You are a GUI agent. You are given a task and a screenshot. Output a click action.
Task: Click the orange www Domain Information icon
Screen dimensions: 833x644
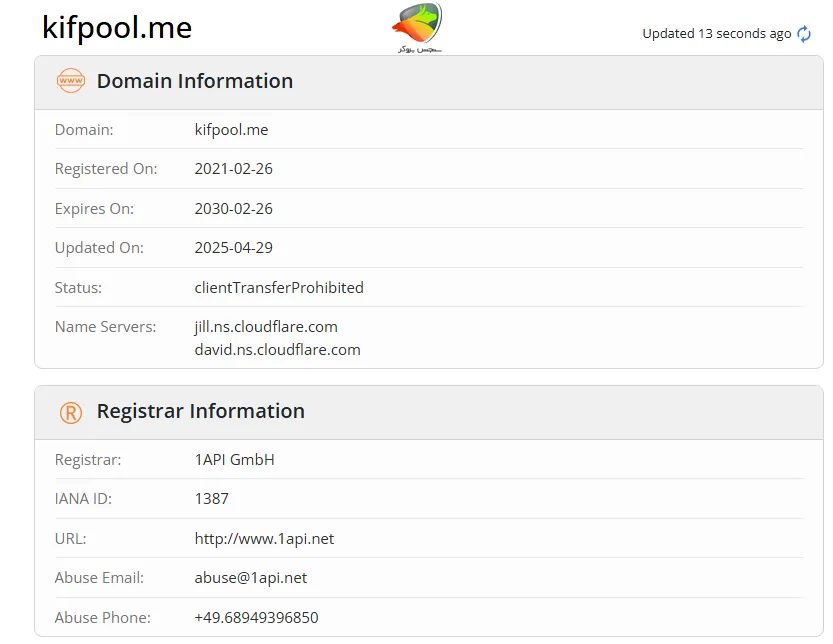[71, 81]
